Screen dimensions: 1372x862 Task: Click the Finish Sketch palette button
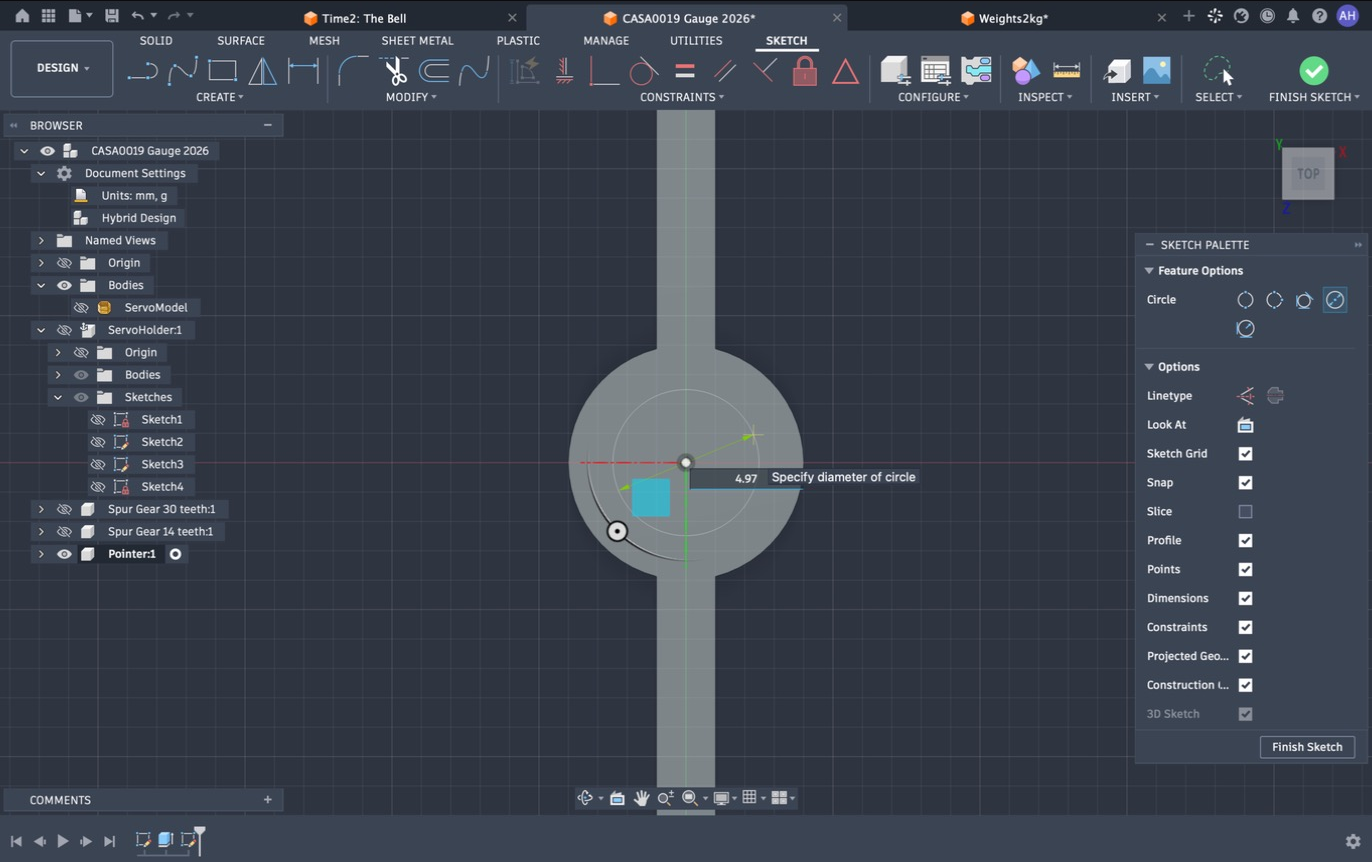(x=1307, y=748)
